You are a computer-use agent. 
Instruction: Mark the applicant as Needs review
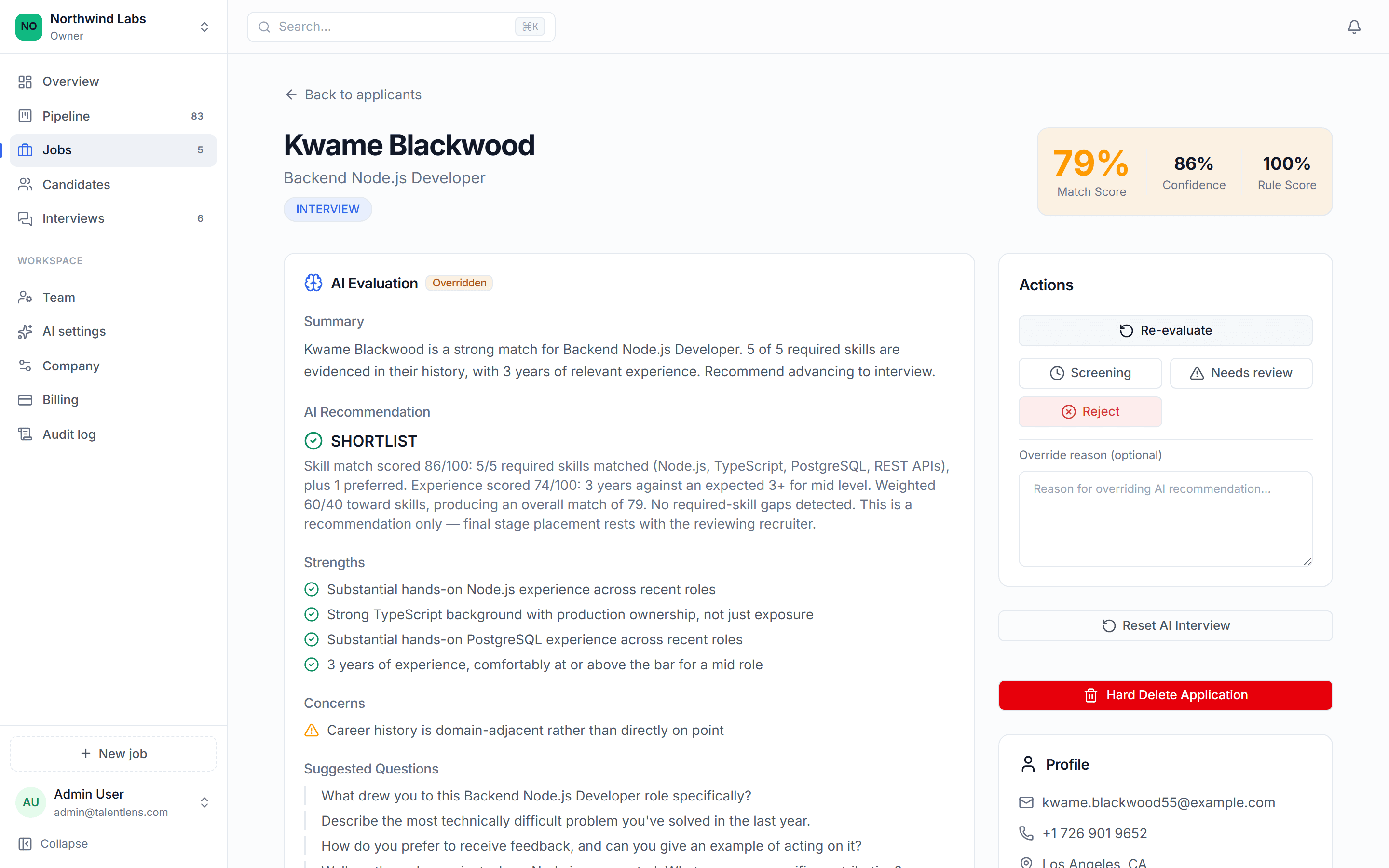1241,373
